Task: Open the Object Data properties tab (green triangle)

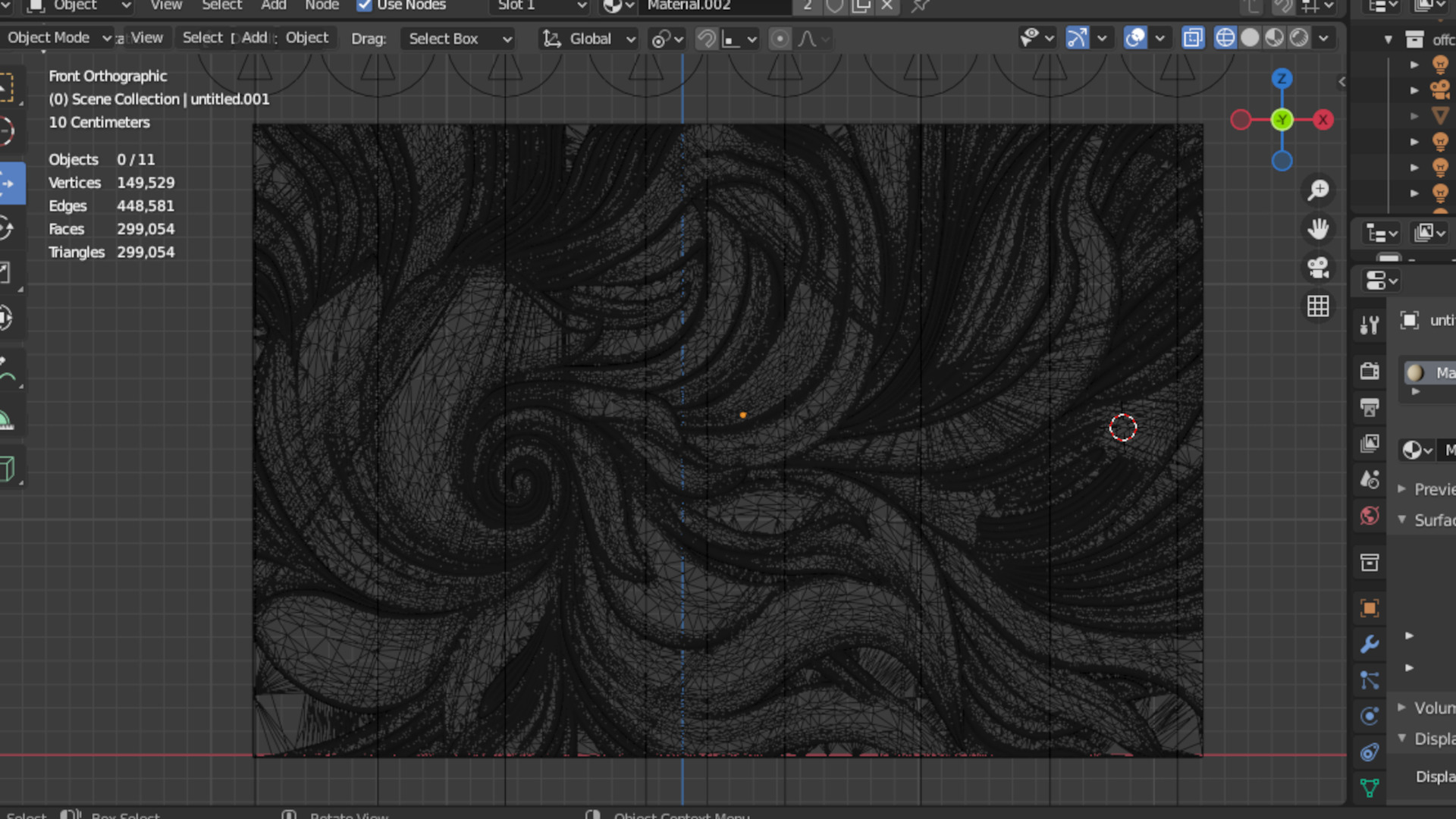Action: click(1370, 788)
